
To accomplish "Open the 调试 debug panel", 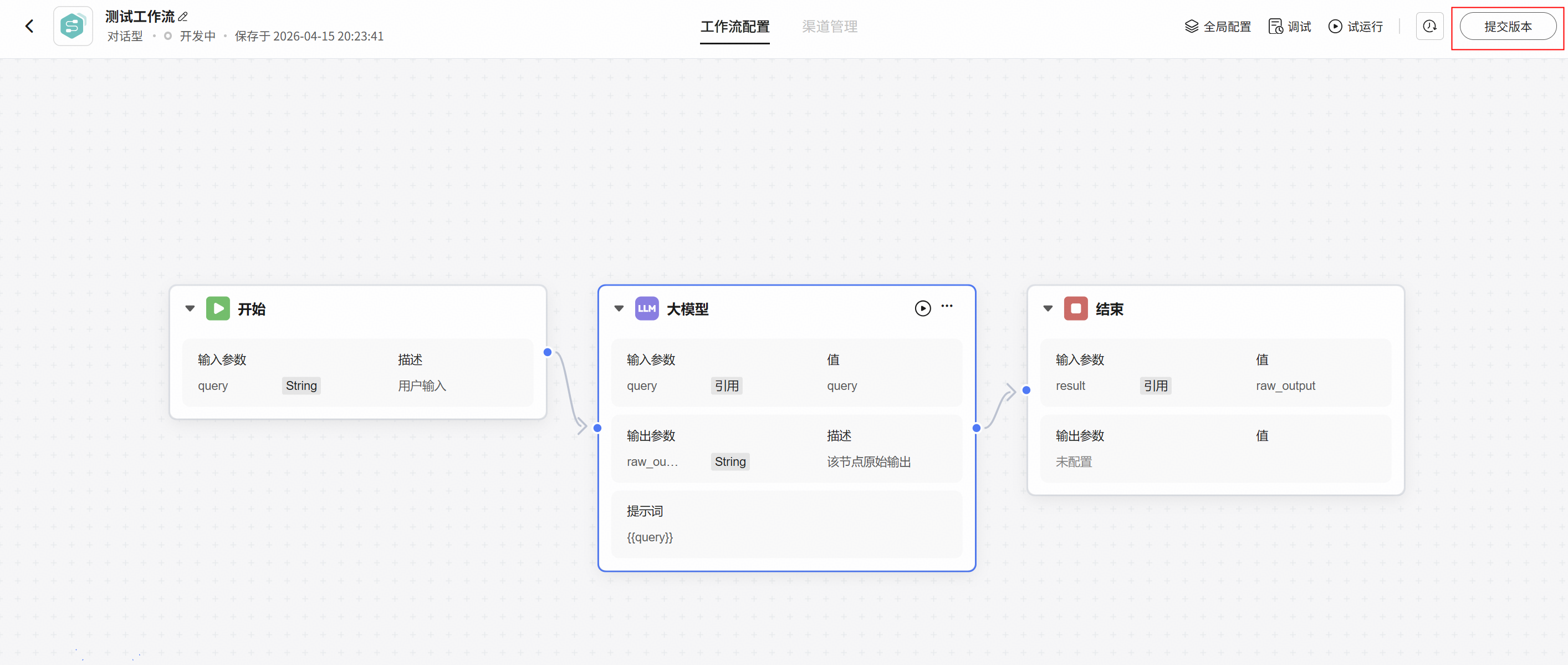I will (1289, 26).
